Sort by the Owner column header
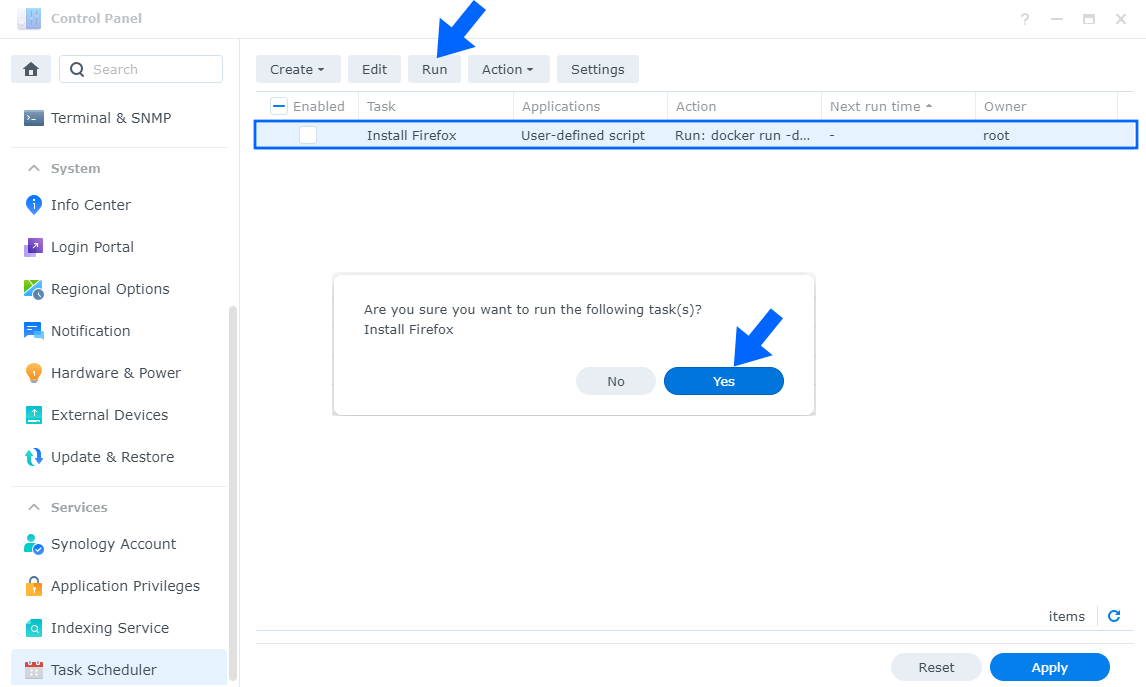This screenshot has width=1146, height=687. coord(1046,106)
